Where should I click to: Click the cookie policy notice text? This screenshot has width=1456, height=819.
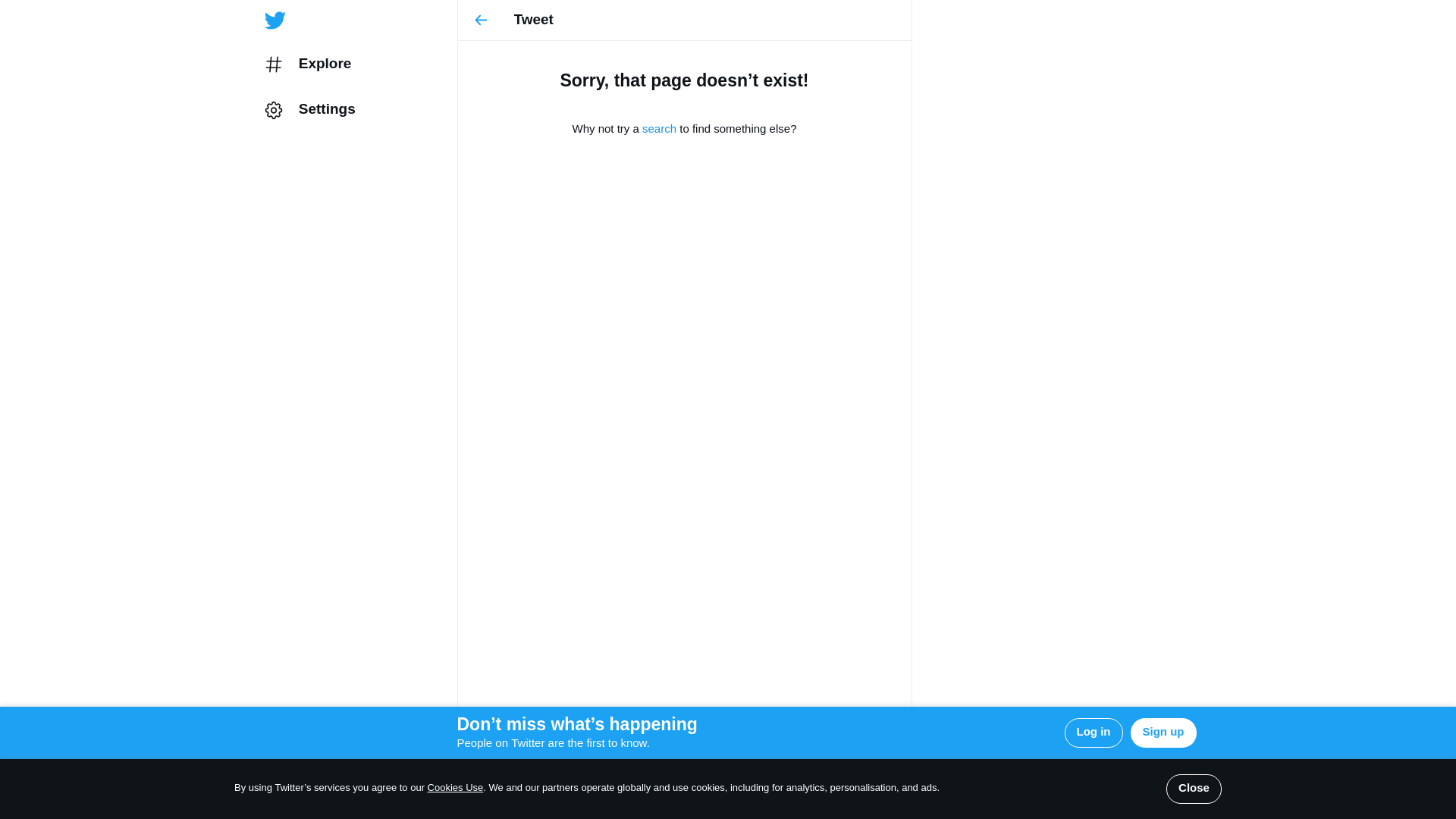[713, 788]
